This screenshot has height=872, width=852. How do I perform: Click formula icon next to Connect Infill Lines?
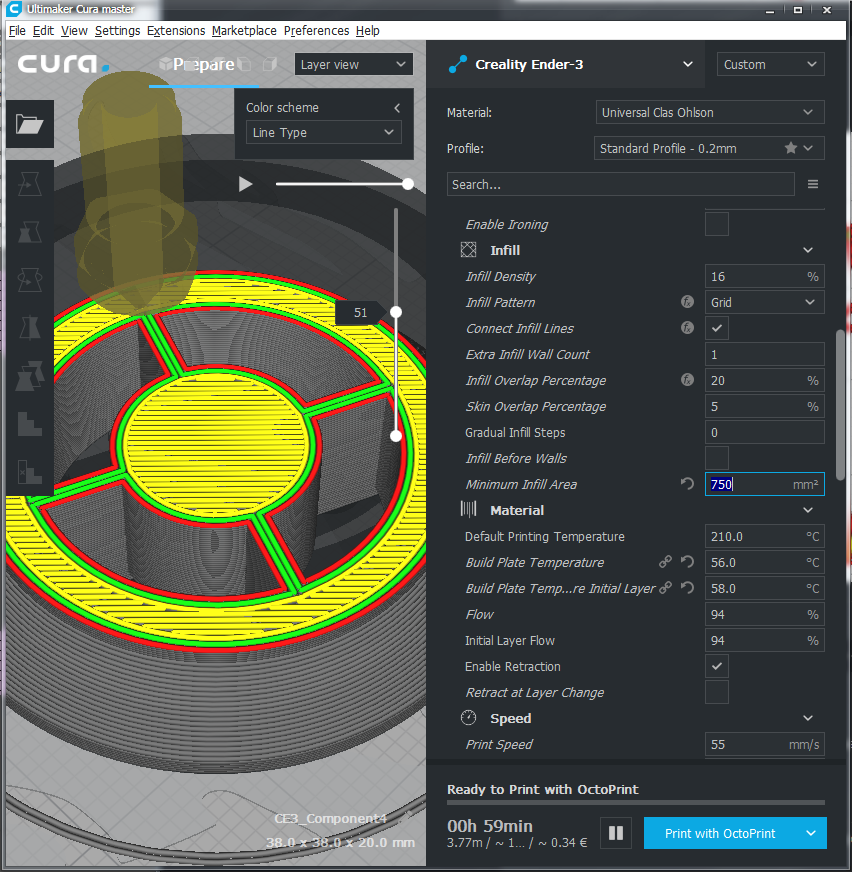coord(687,328)
